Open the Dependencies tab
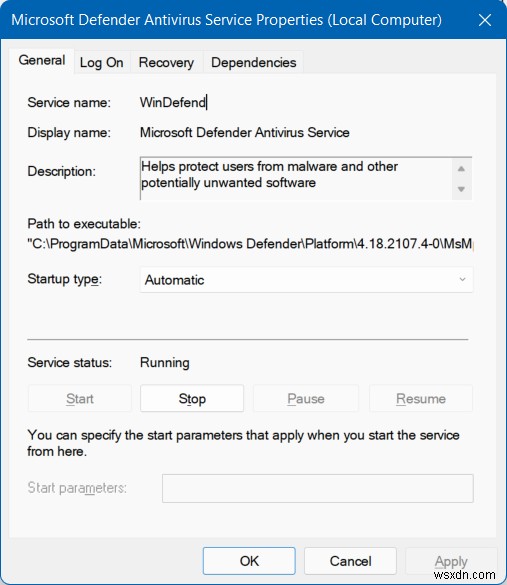 [253, 62]
